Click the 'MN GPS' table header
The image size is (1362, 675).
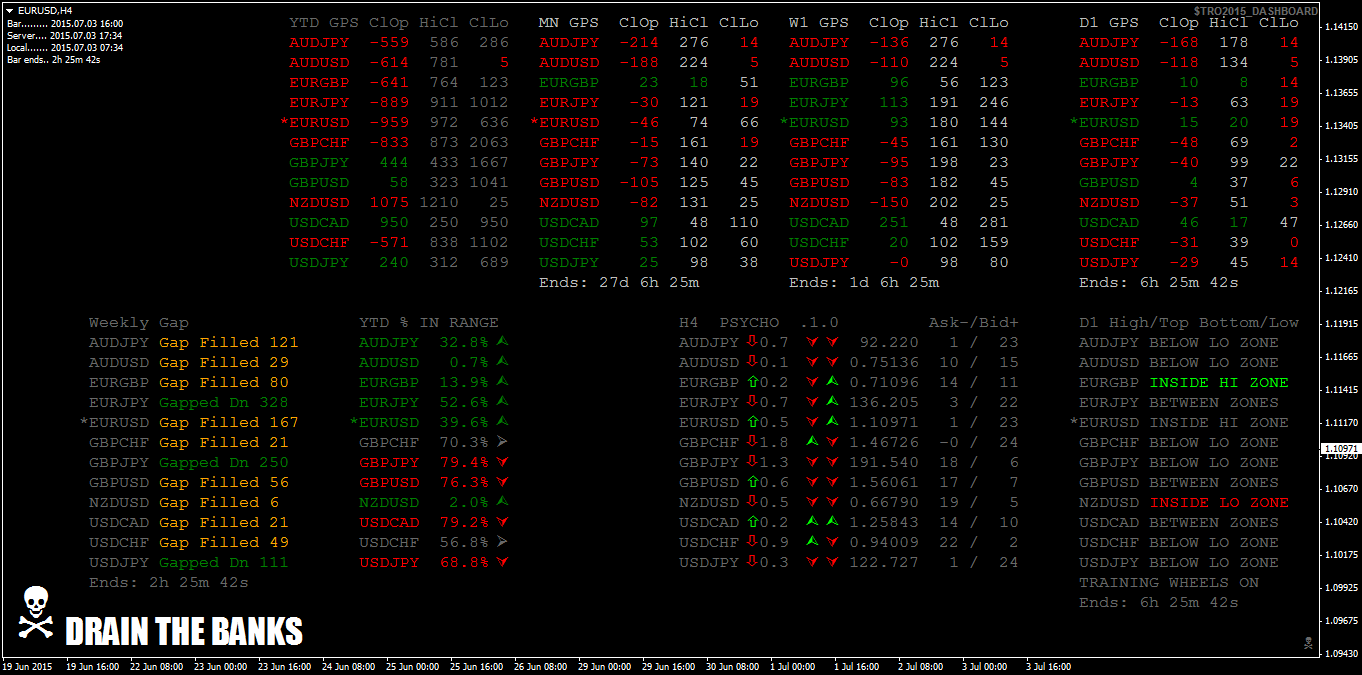click(569, 22)
